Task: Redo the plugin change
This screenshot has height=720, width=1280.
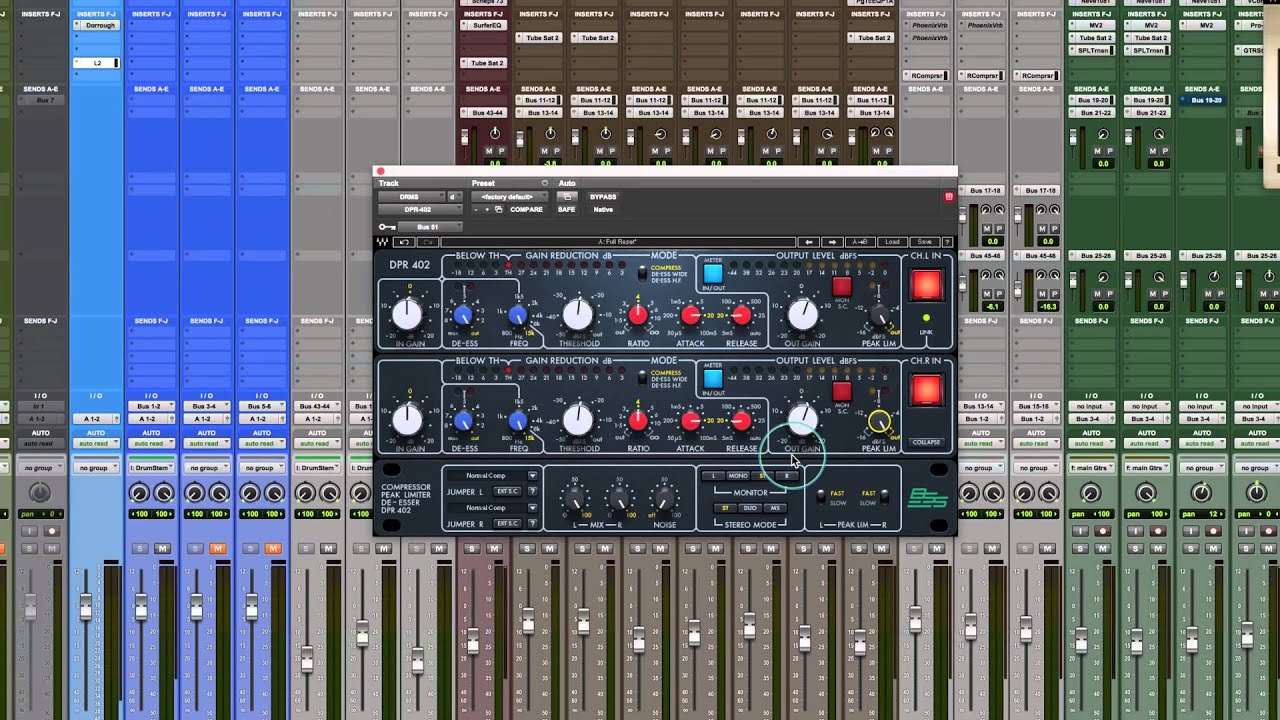Action: (x=426, y=242)
